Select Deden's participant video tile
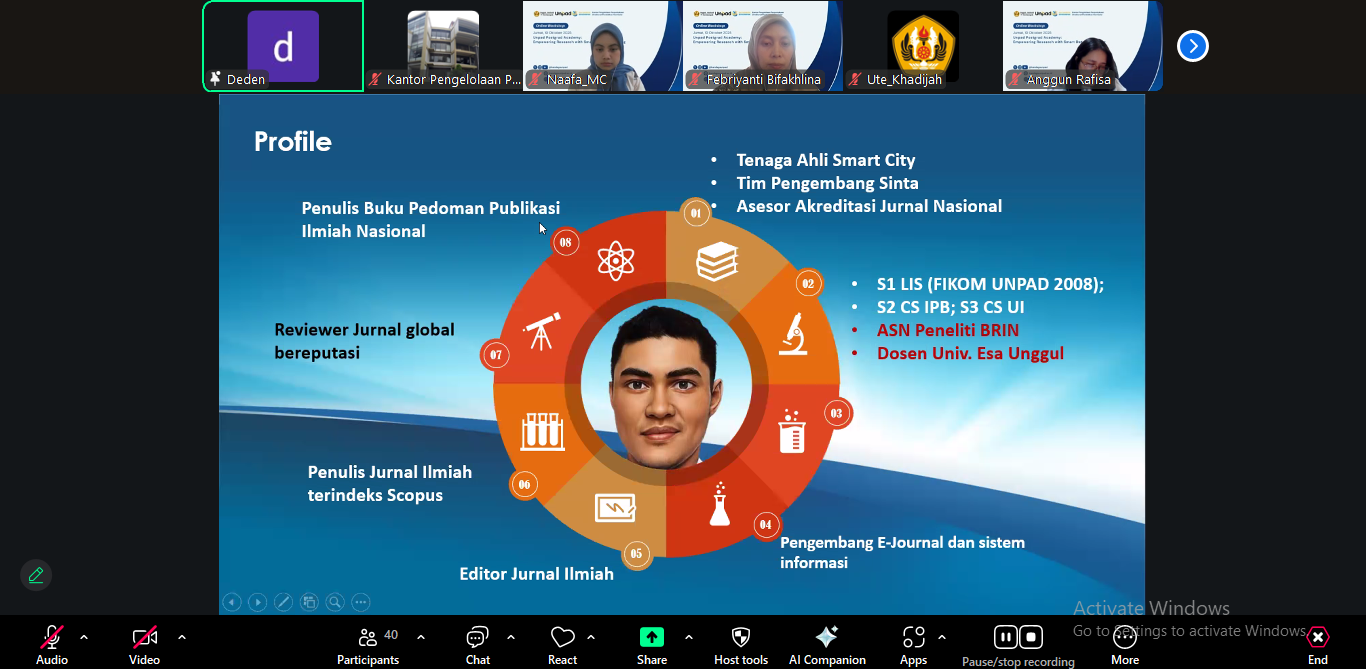Screen dimensions: 1366x669 click(283, 46)
